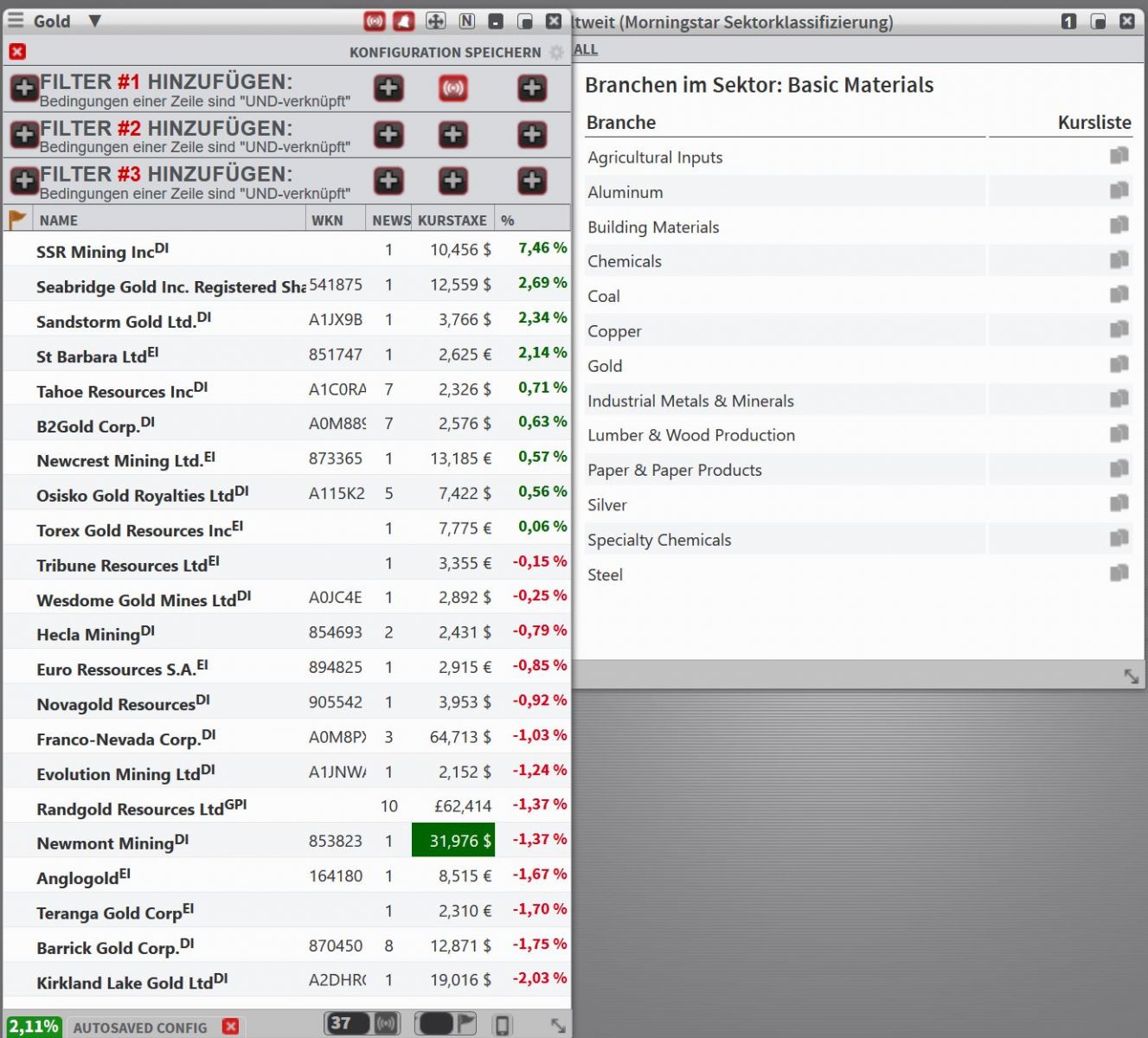Click KONFIGURATION SPEICHERN to save config

click(x=445, y=53)
